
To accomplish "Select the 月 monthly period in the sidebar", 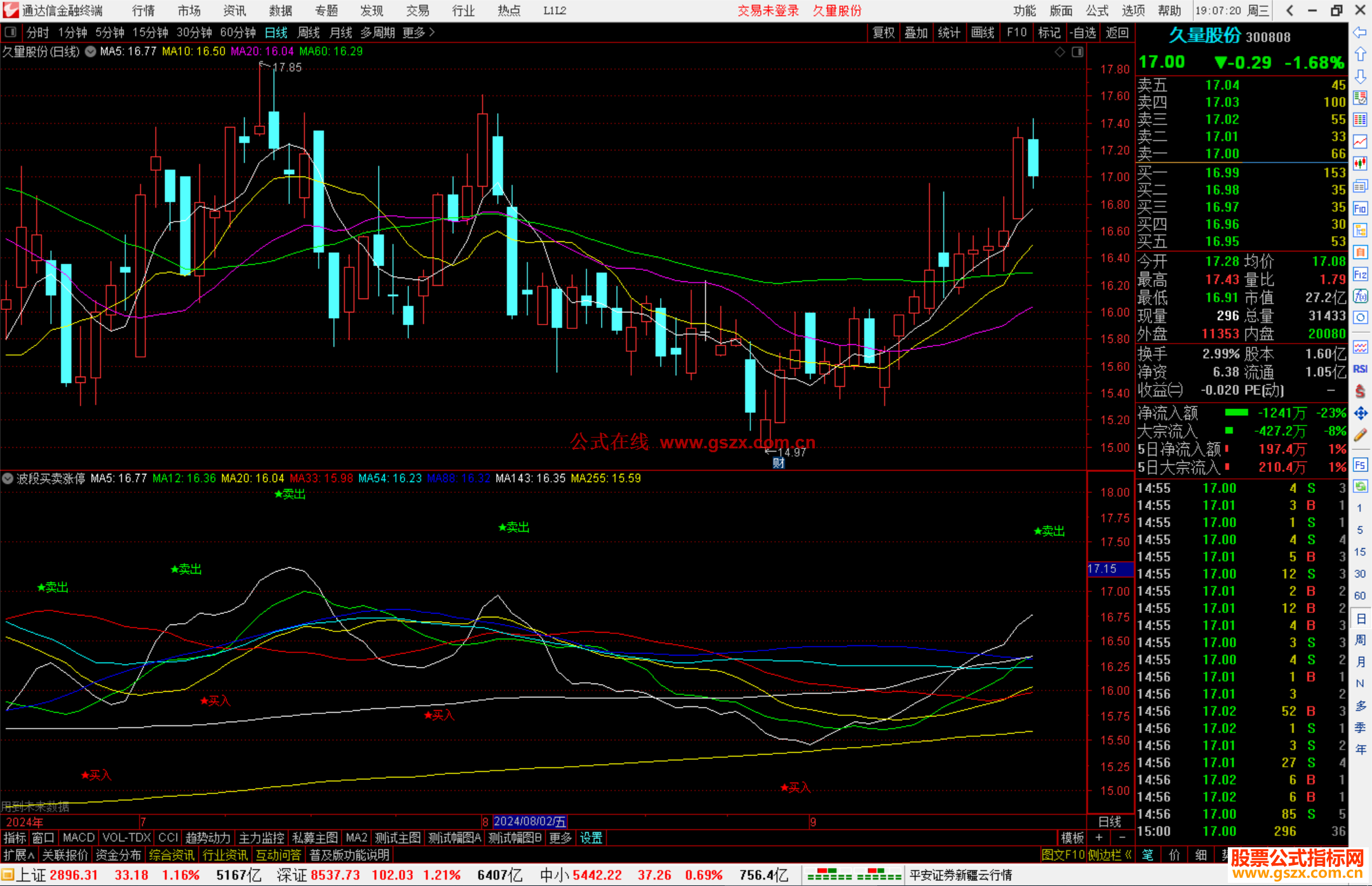I will pos(1360,662).
